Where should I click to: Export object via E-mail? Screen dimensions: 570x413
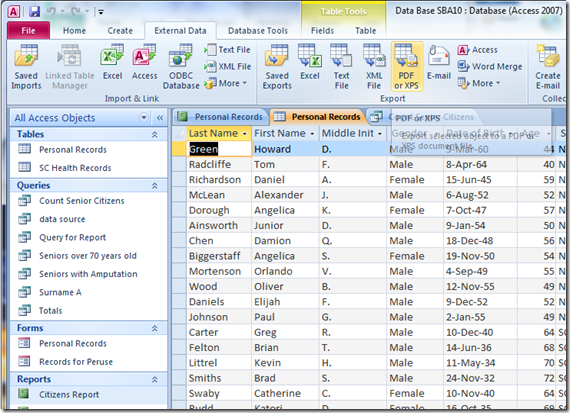pyautogui.click(x=439, y=63)
